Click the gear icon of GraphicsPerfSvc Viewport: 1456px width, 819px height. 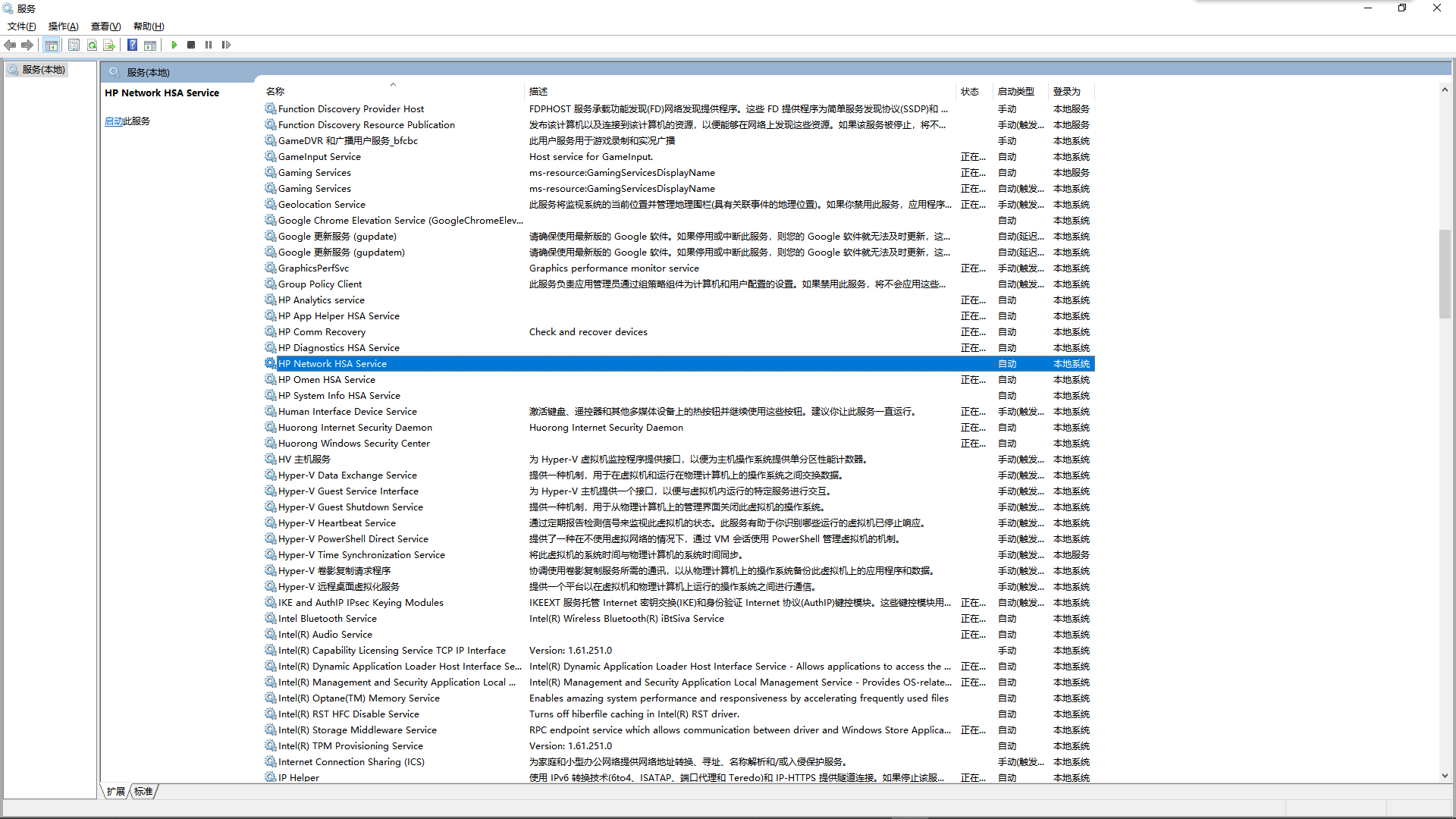pyautogui.click(x=270, y=268)
